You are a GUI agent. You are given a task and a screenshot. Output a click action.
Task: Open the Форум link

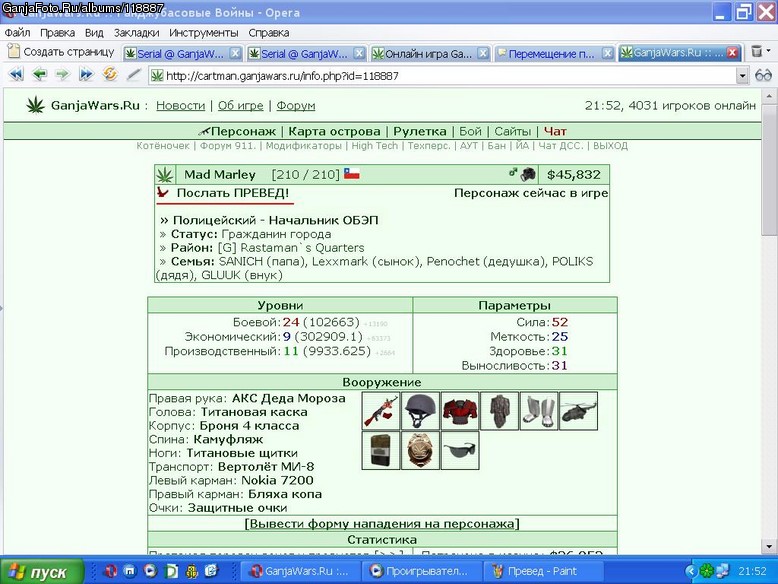point(296,105)
